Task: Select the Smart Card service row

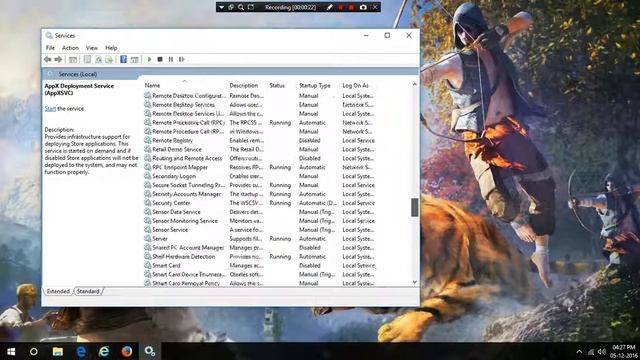Action: click(260, 266)
